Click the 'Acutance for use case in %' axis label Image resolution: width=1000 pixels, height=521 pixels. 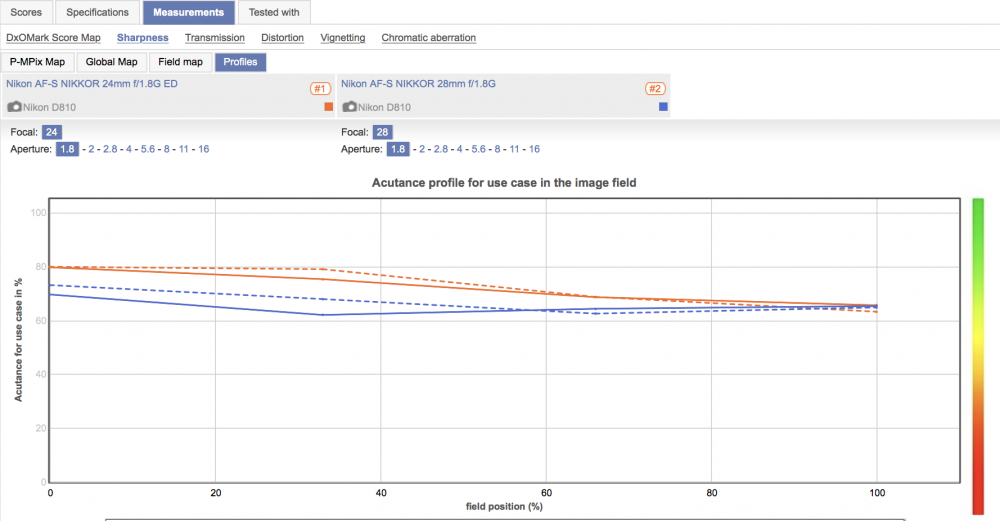(x=18, y=340)
